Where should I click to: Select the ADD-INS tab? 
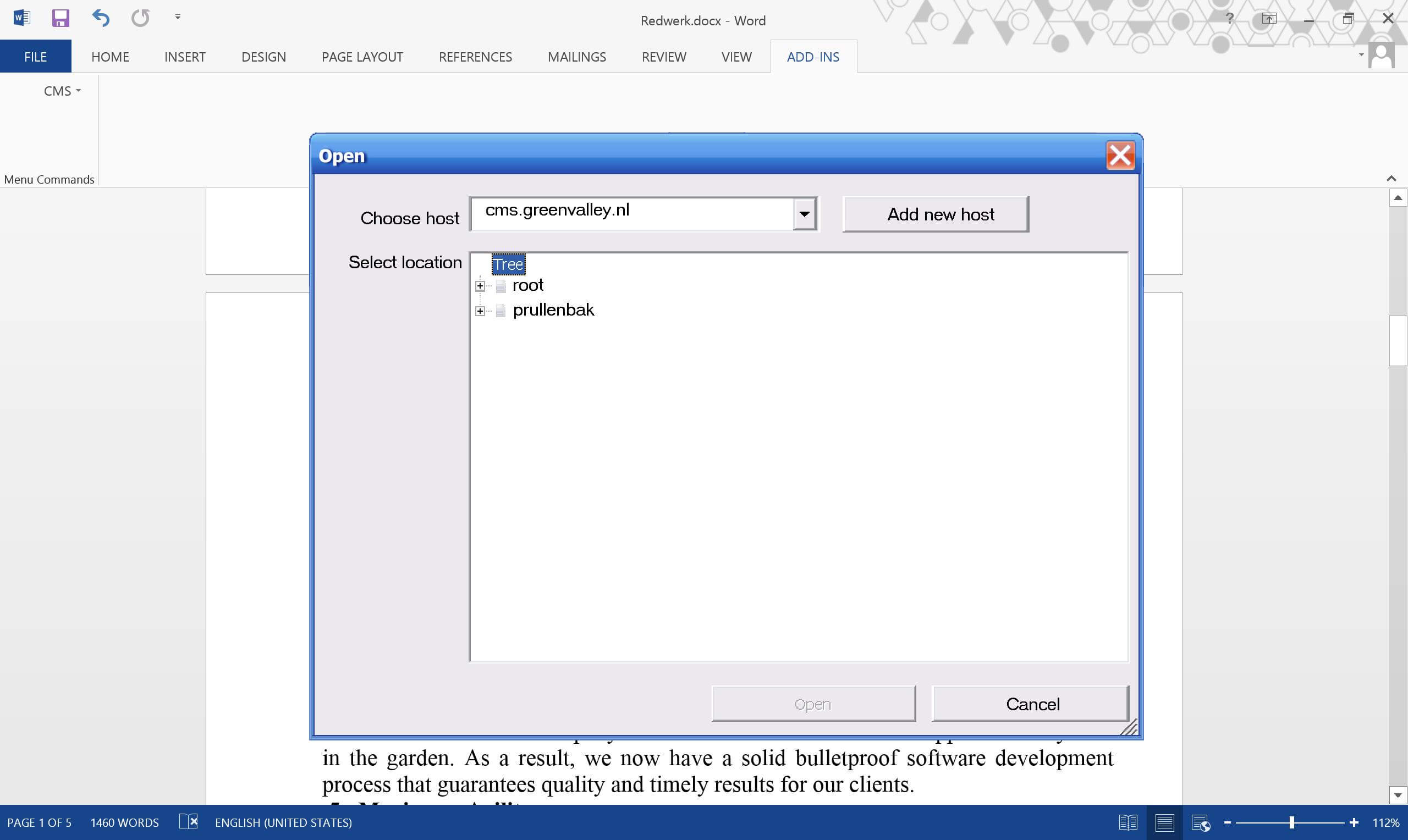pos(813,57)
